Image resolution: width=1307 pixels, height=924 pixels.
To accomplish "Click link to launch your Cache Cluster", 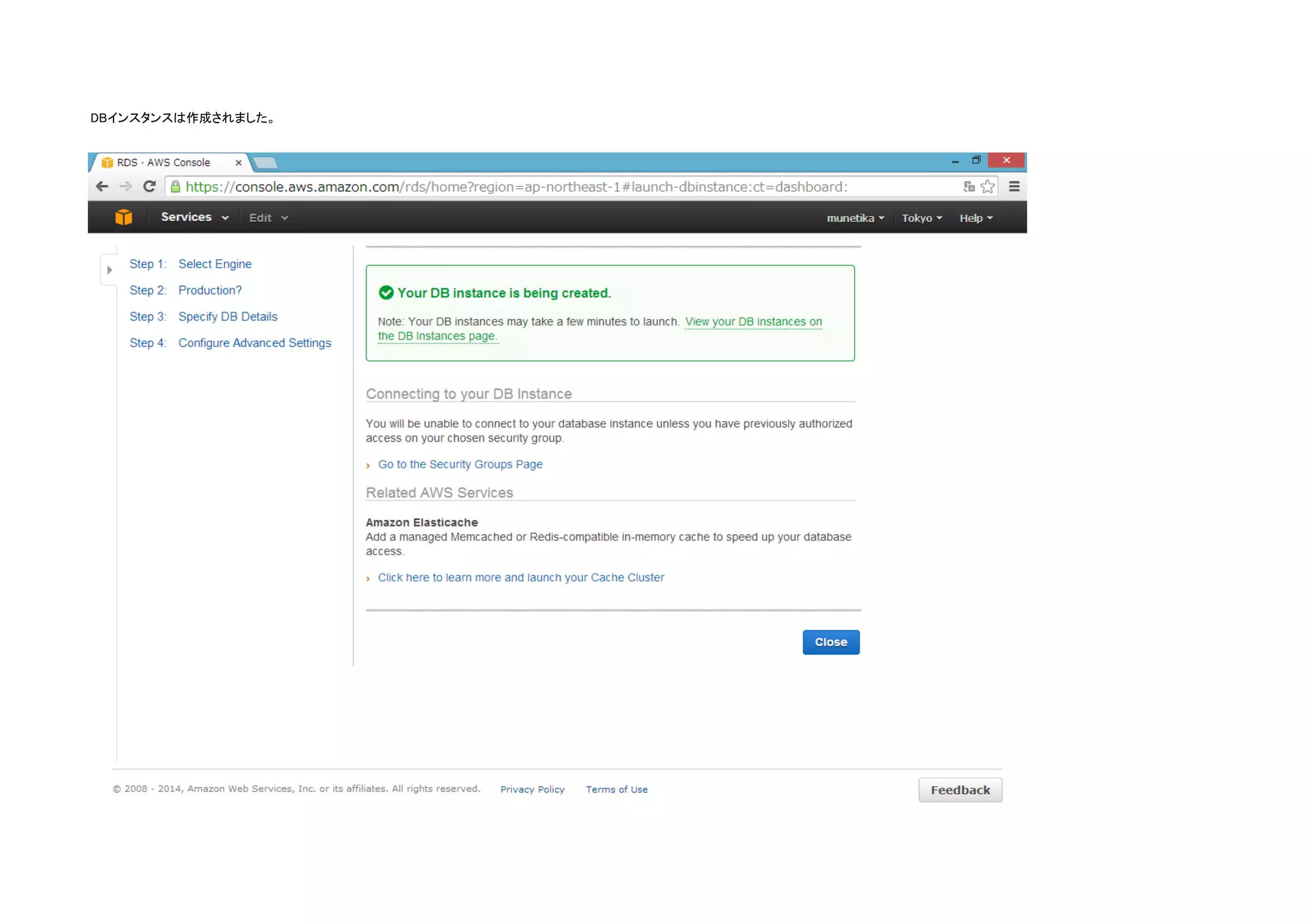I will pos(521,577).
